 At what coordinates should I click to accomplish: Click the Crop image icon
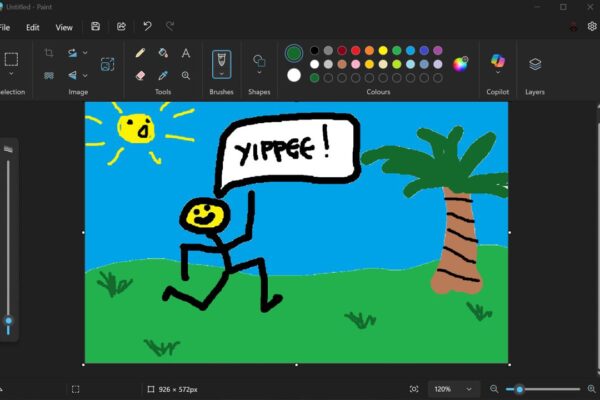coord(48,53)
